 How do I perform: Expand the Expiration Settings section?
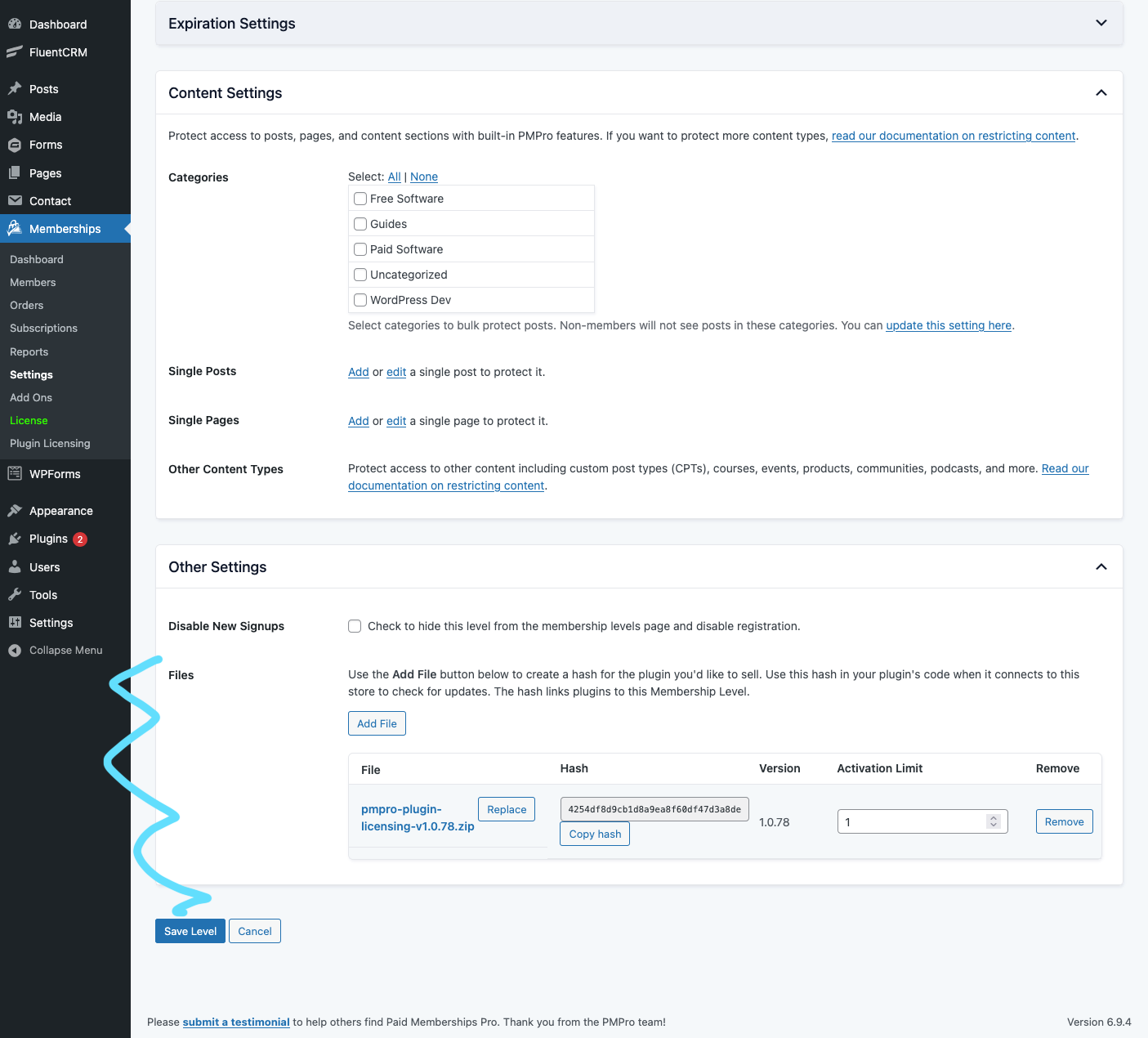click(1101, 23)
